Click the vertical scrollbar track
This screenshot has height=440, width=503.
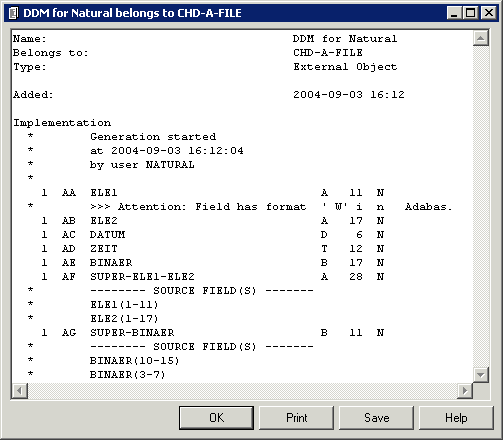pos(481,206)
